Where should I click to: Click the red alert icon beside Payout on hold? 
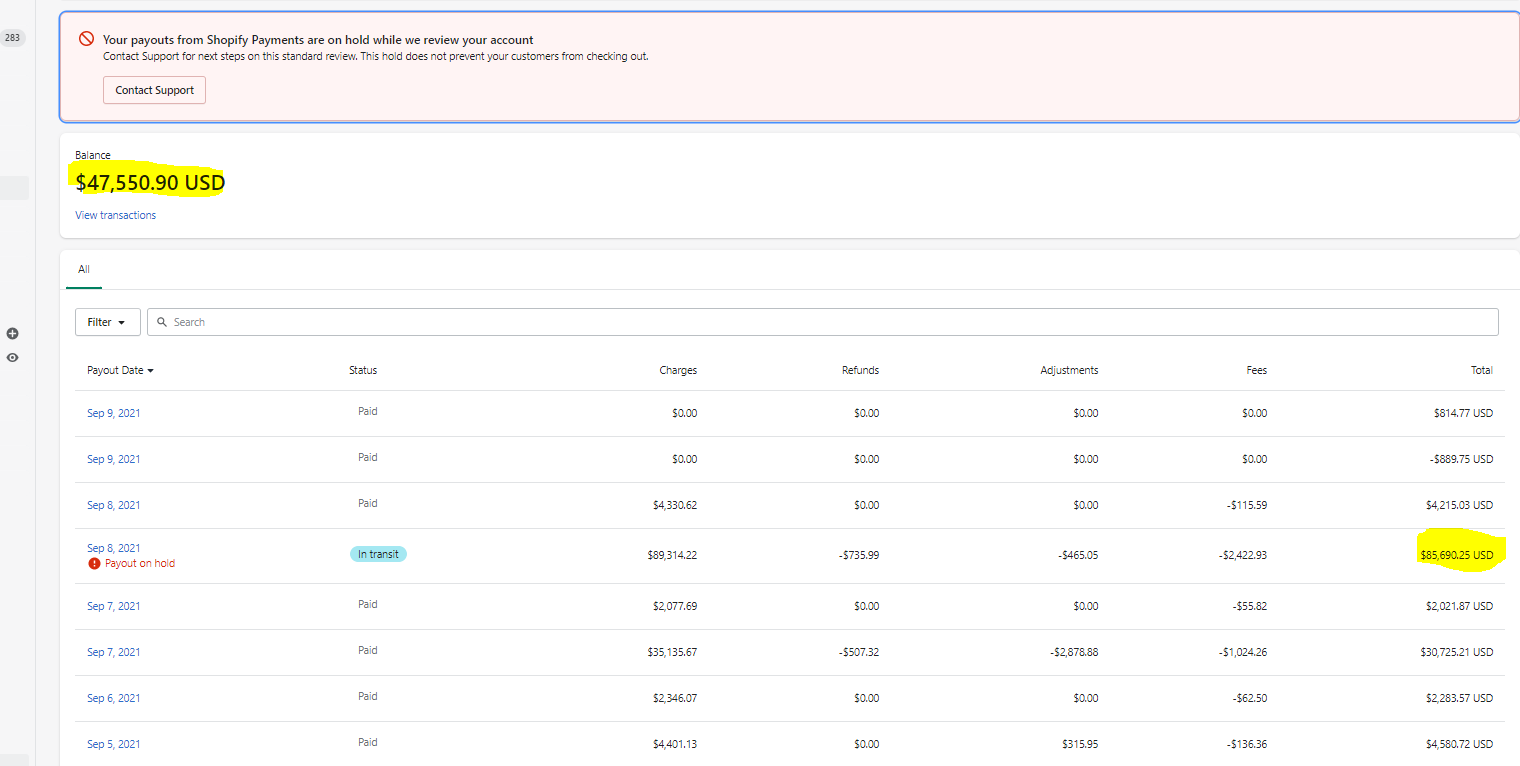coord(94,563)
